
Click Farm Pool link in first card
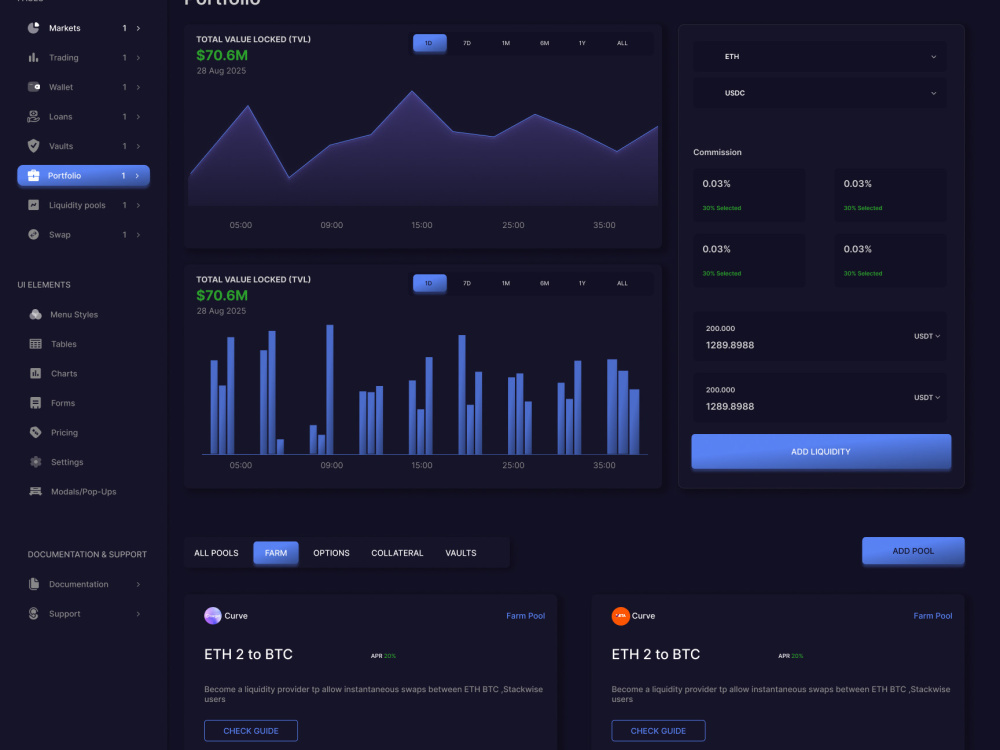(526, 615)
